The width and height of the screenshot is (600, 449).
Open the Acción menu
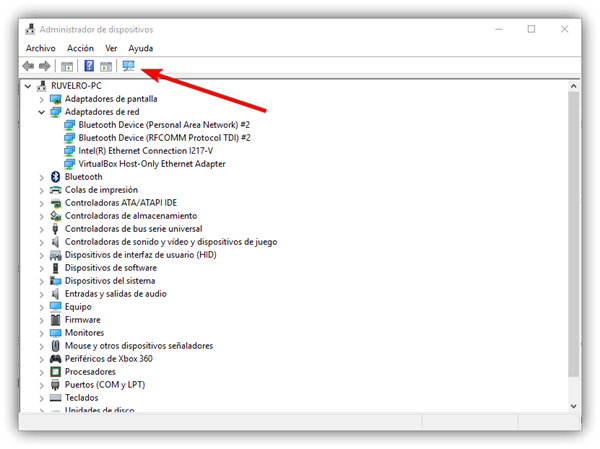click(x=80, y=48)
